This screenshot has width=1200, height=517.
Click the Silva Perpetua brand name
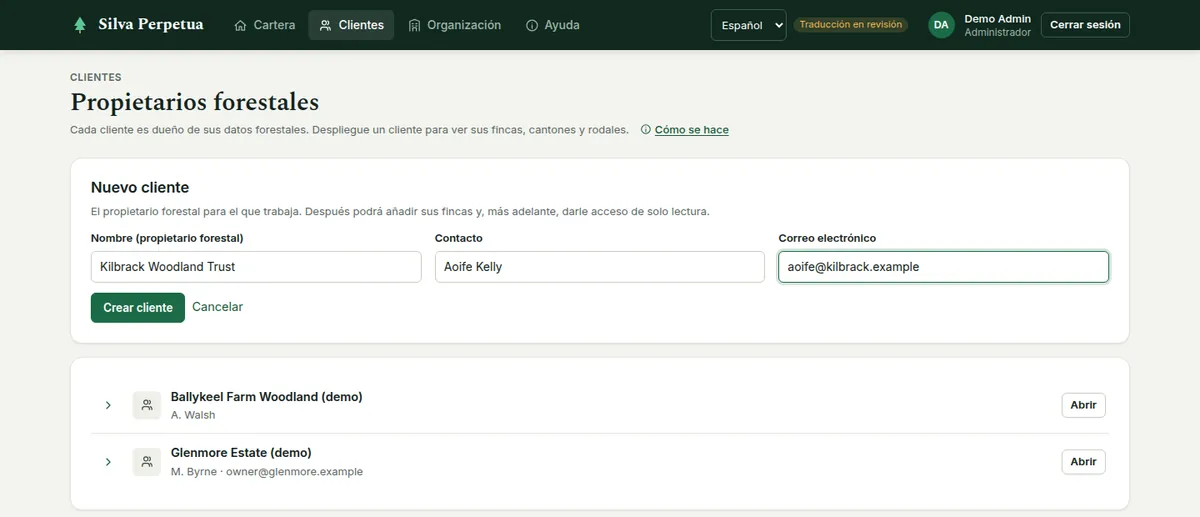click(151, 25)
